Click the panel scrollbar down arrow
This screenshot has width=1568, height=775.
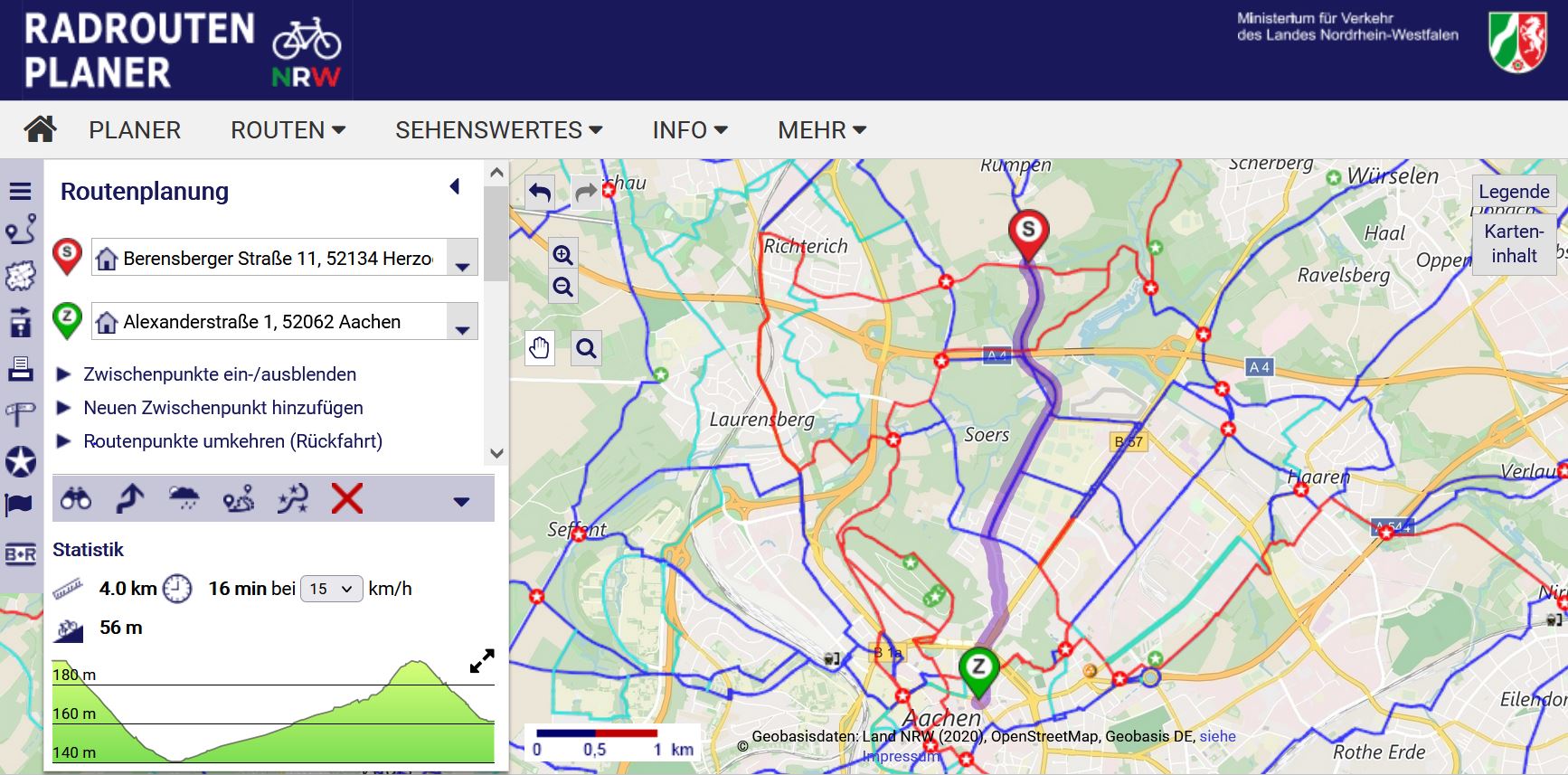(496, 453)
